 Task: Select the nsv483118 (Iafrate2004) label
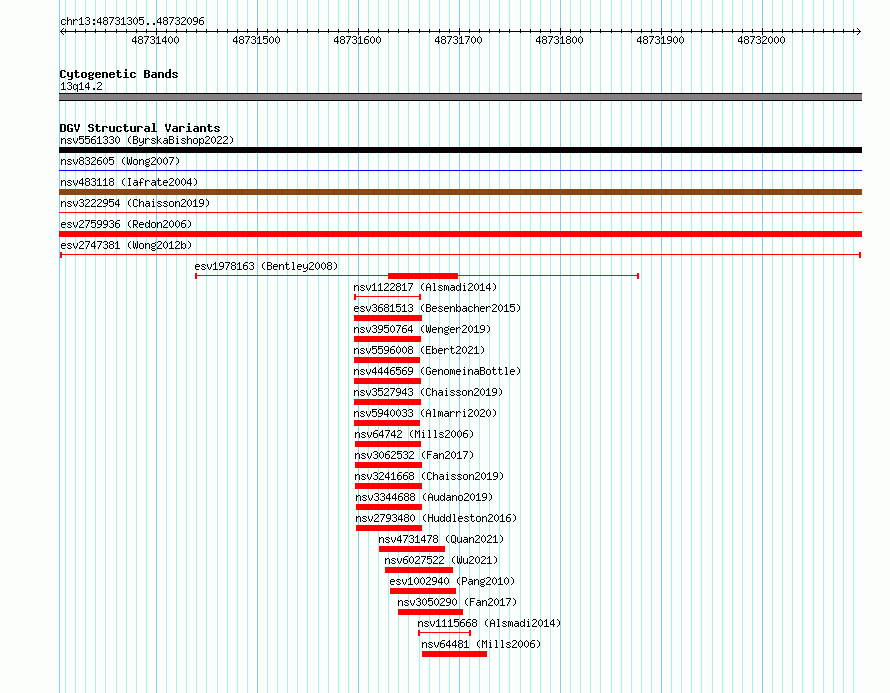click(129, 182)
